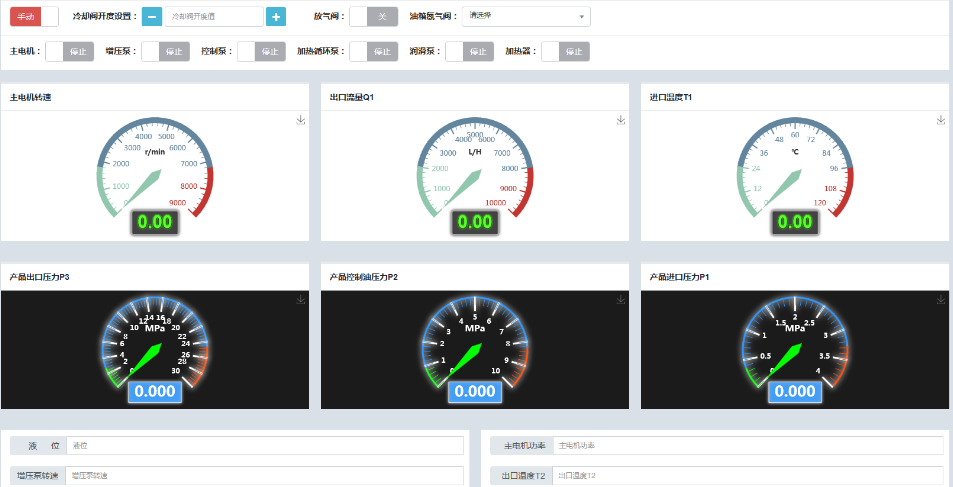Click the plus button for 冷却阀开度设置
The height and width of the screenshot is (487, 953).
[276, 17]
